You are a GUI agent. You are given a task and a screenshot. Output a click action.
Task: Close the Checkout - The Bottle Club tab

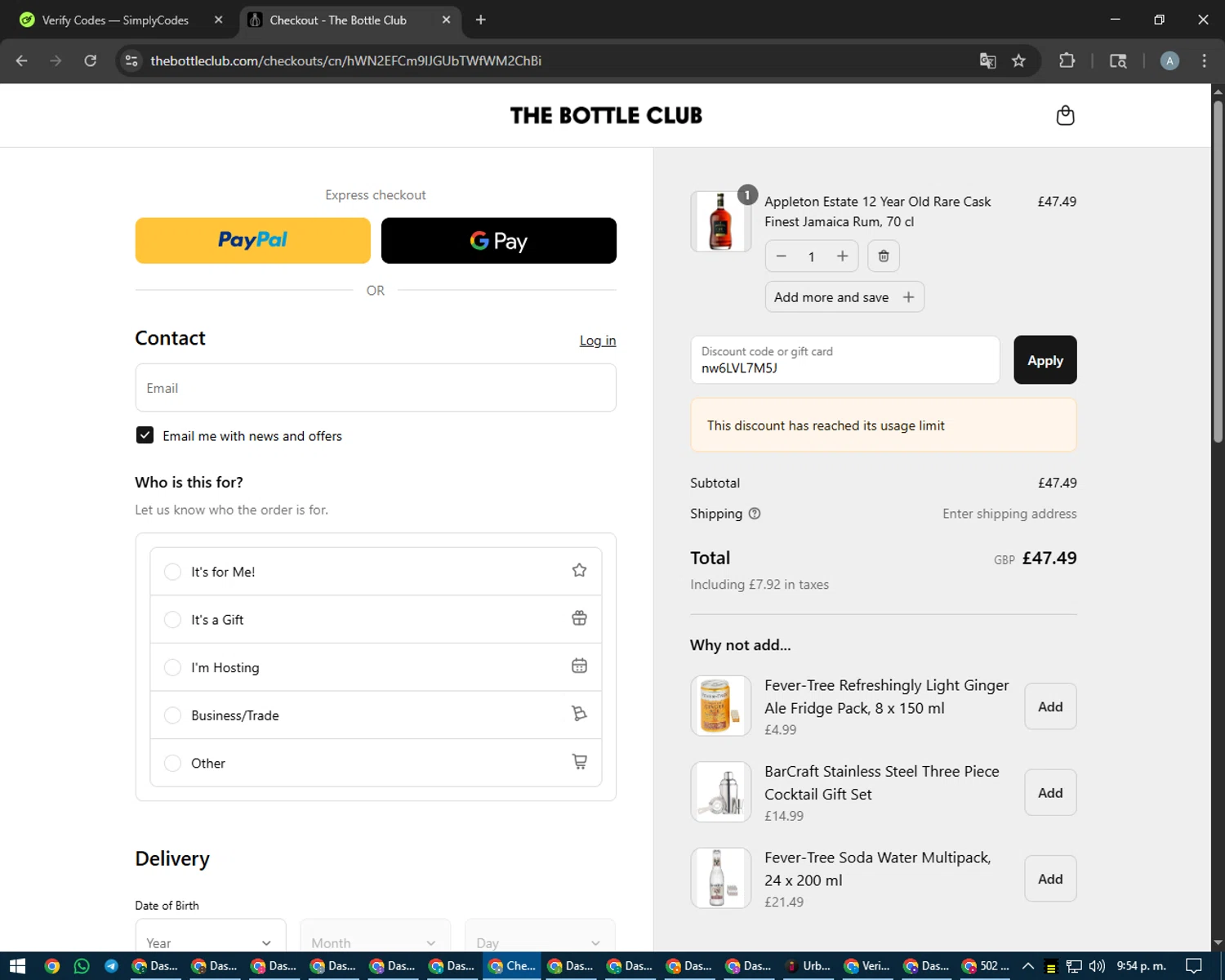446,20
